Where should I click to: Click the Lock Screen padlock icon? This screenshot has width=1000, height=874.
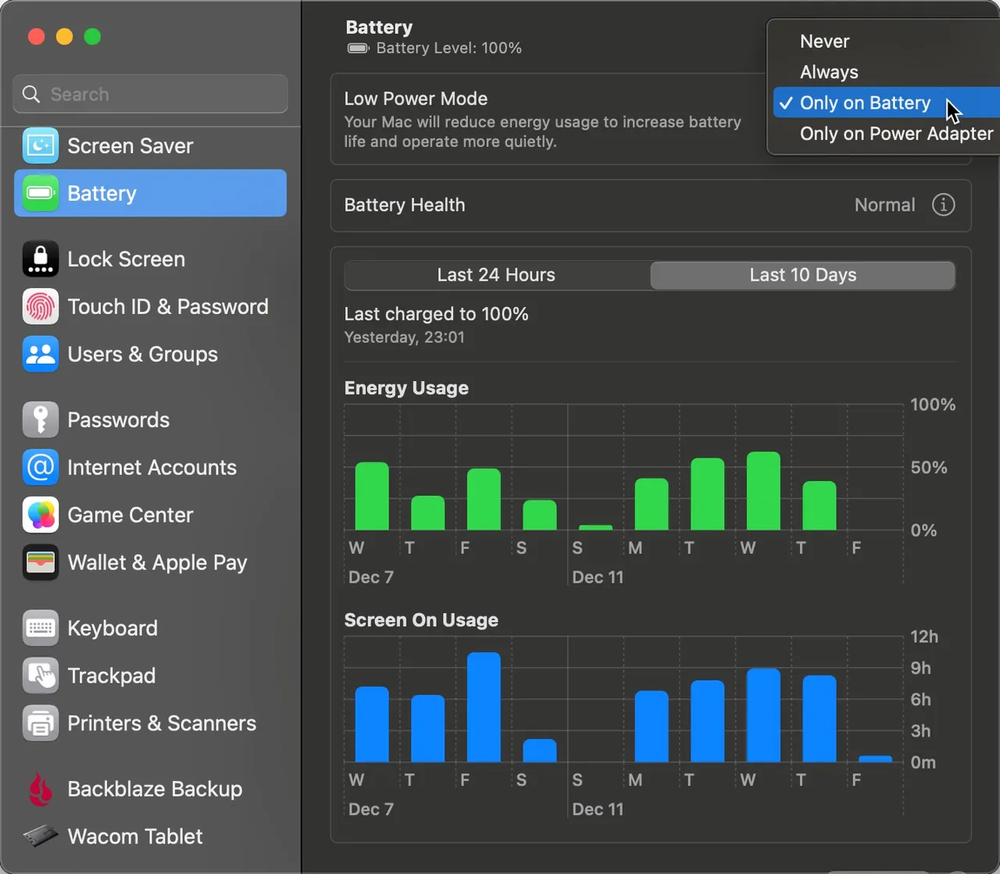41,259
